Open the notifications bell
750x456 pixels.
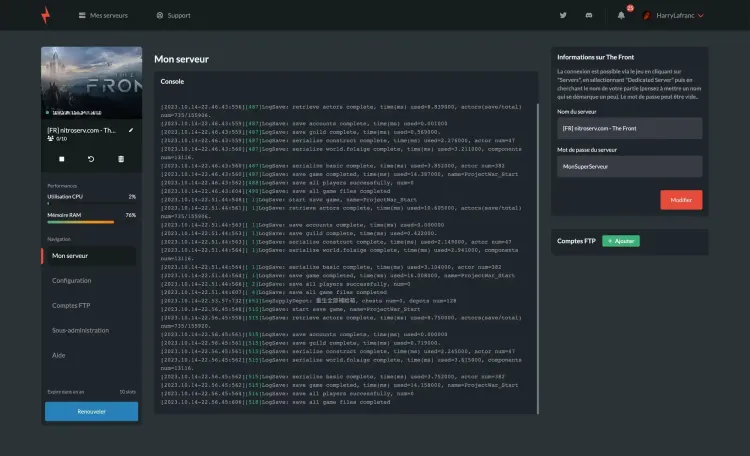tap(621, 15)
